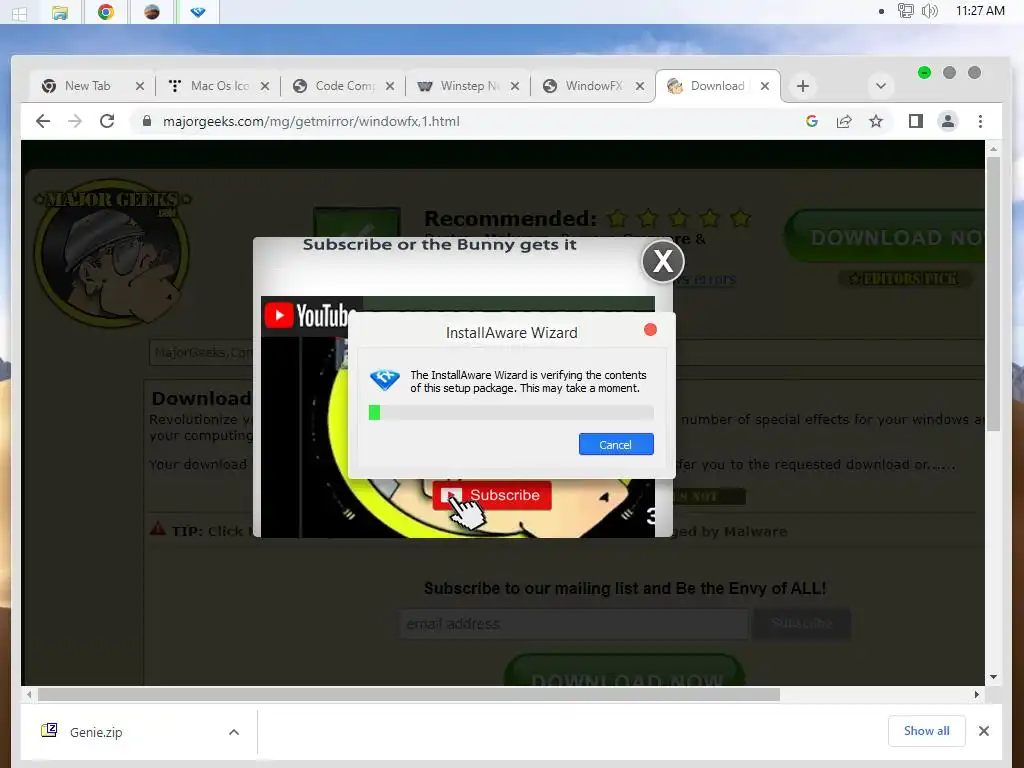The image size is (1024, 768).
Task: Click the InstallAware progress bar
Action: tap(511, 412)
